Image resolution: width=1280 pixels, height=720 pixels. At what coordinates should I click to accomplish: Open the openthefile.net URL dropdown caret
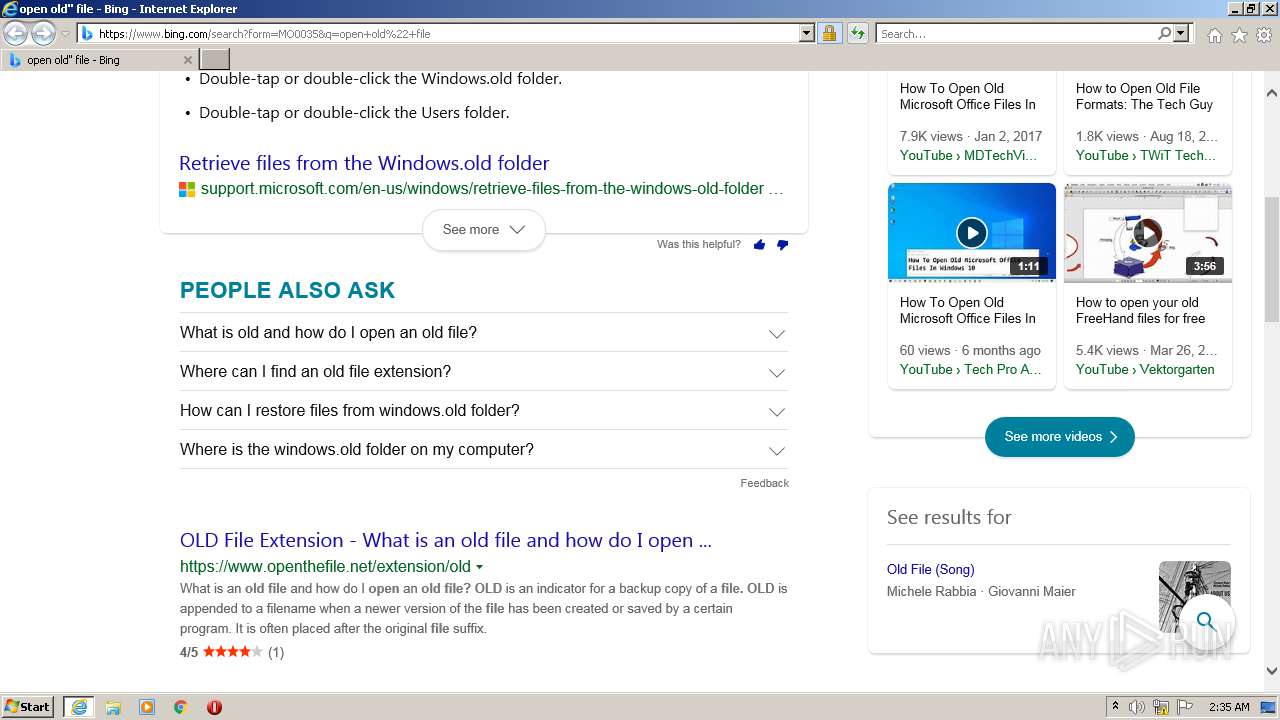point(479,567)
